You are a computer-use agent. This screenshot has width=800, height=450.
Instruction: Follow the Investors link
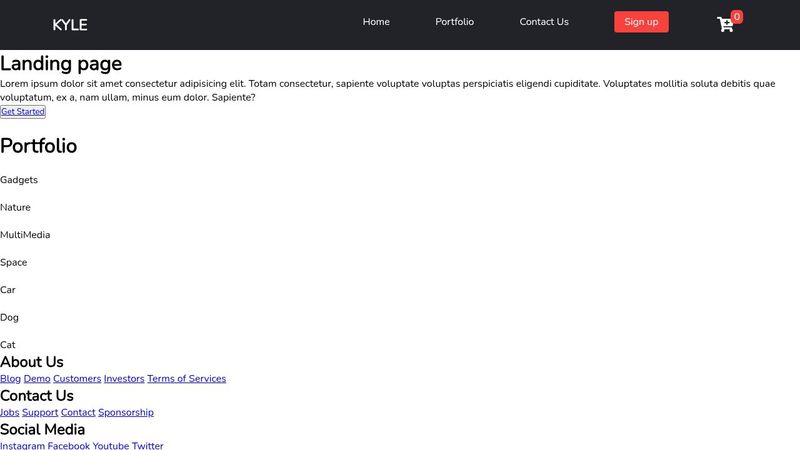pos(124,379)
